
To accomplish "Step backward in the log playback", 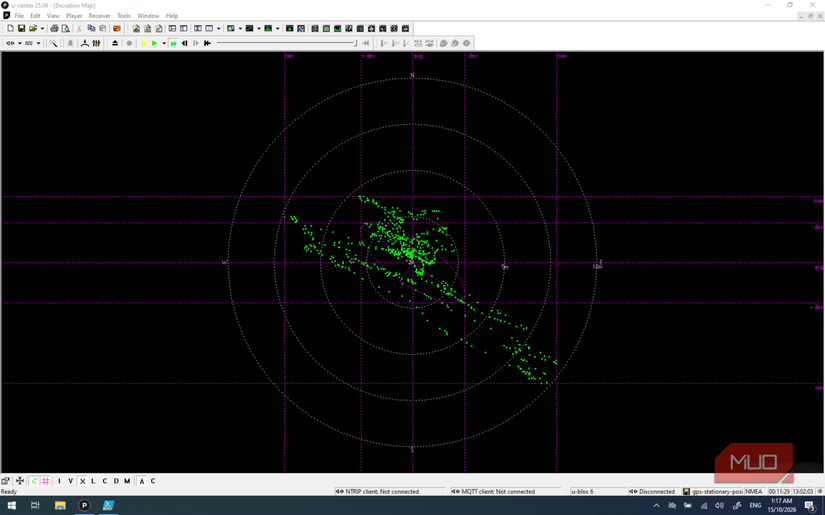I will tap(185, 43).
